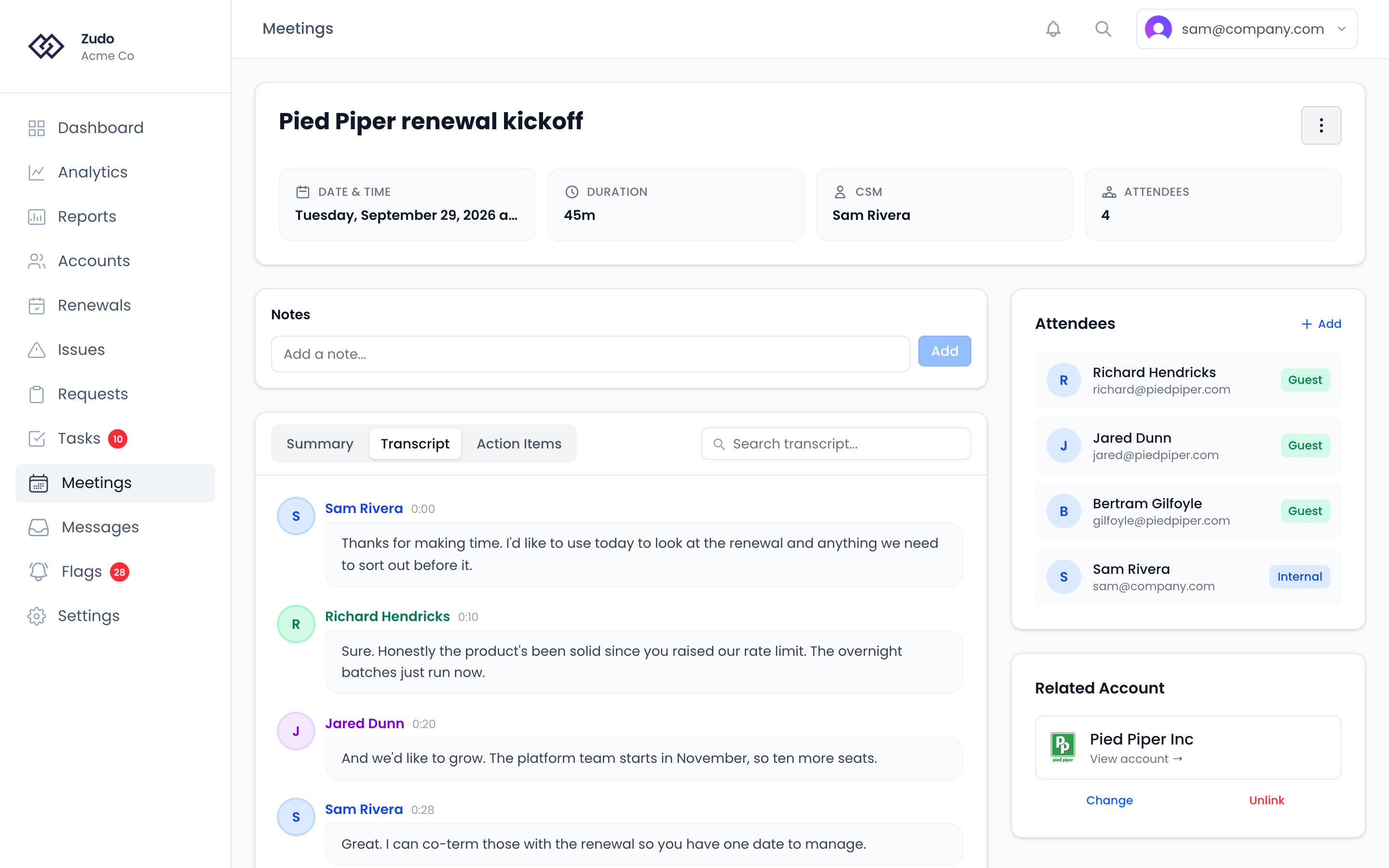1389x868 pixels.
Task: Click the Guest badge for Jared Dunn
Action: pos(1305,446)
